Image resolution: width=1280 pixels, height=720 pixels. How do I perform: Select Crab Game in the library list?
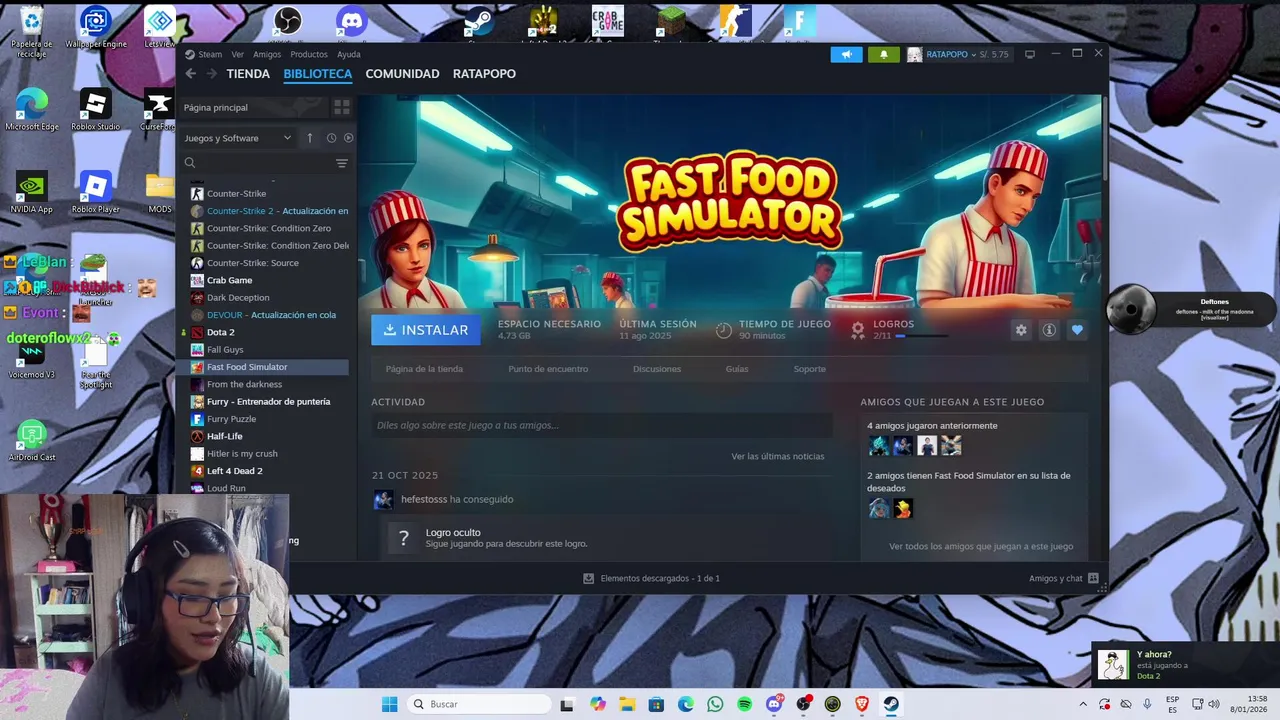point(229,280)
